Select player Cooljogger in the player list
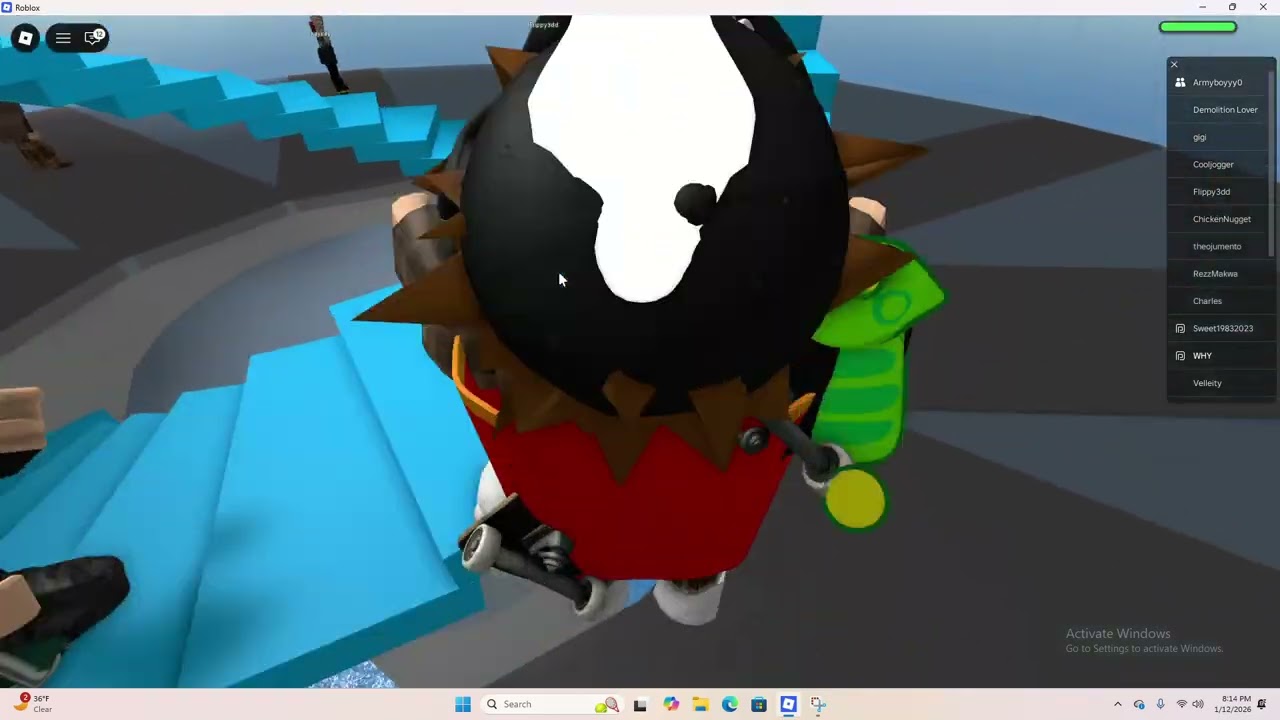Image resolution: width=1280 pixels, height=720 pixels. [1218, 164]
